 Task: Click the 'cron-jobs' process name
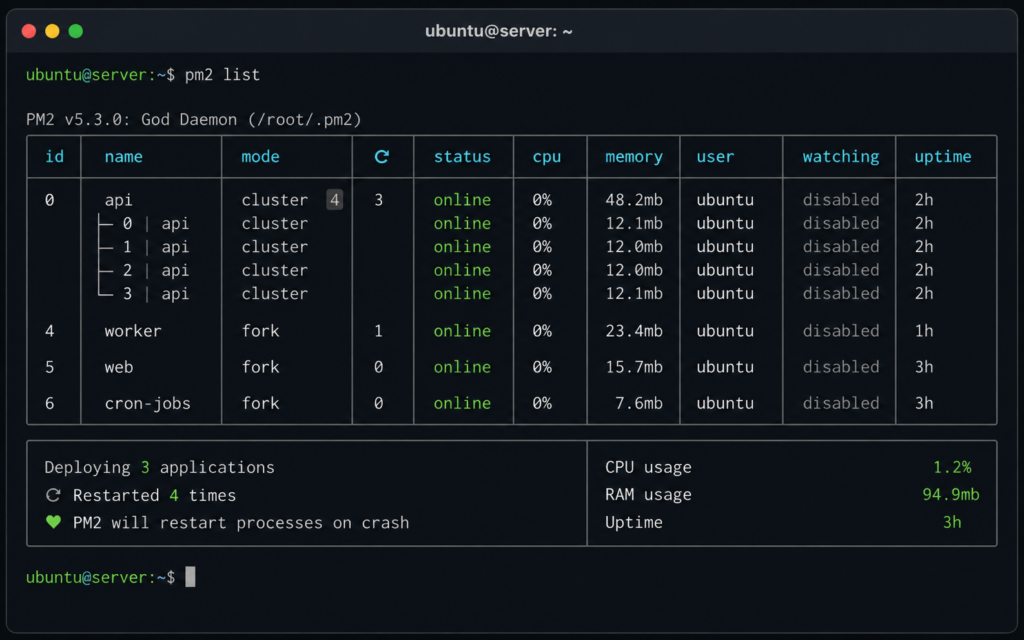[x=148, y=404]
